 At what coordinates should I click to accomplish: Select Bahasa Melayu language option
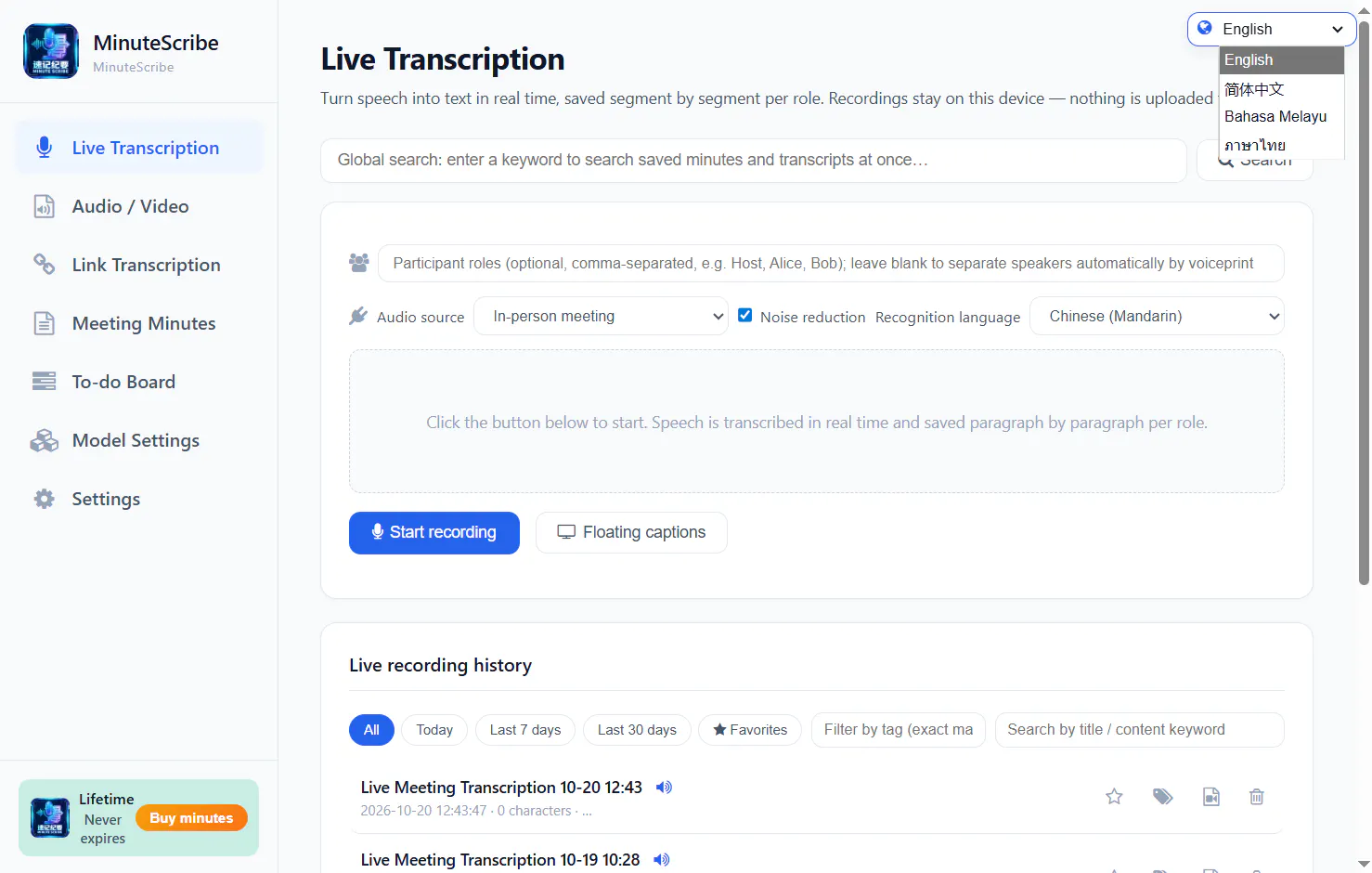pos(1281,117)
